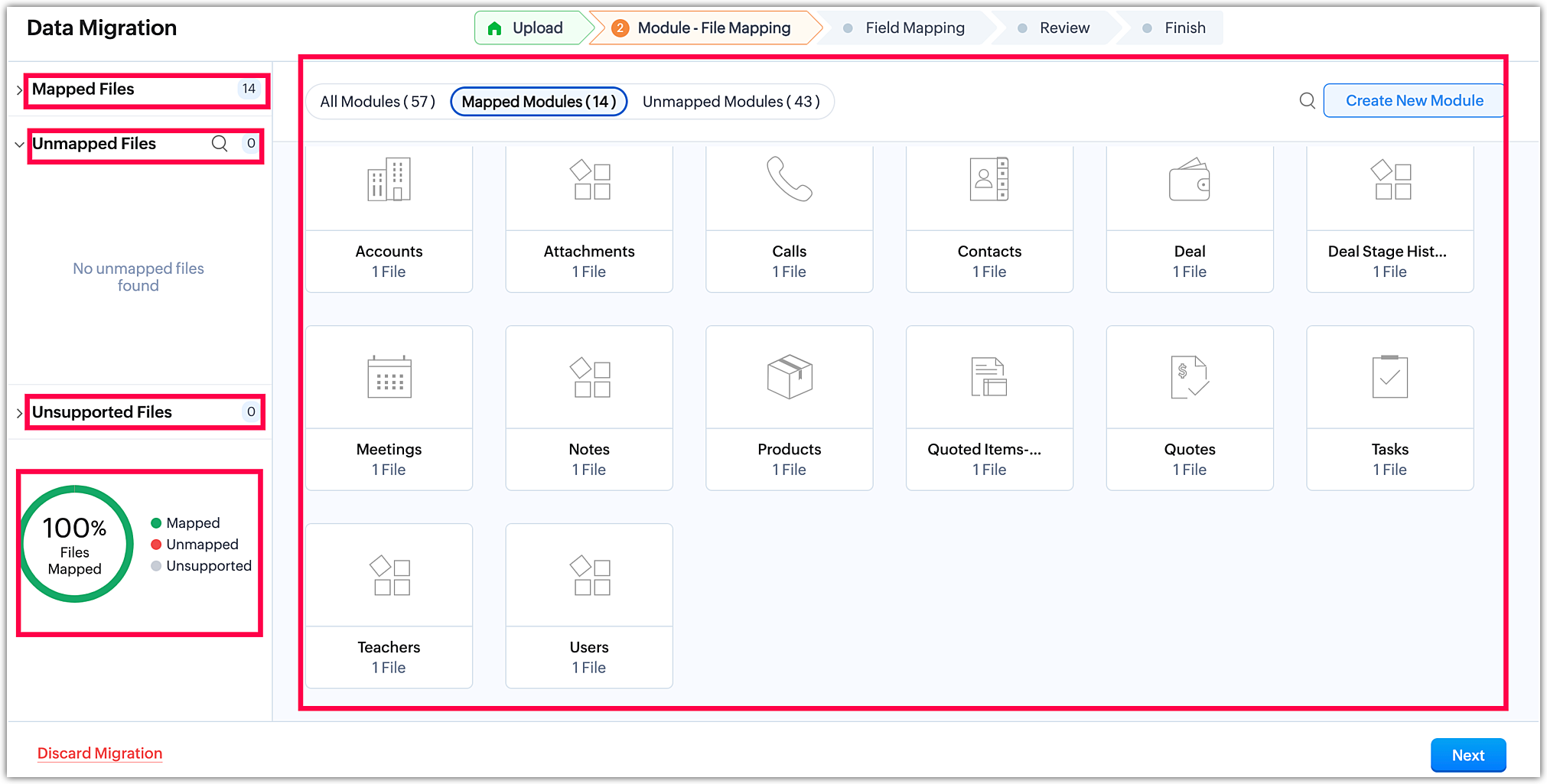Search modules using the magnifier icon
Image resolution: width=1547 pixels, height=784 pixels.
coord(1308,101)
